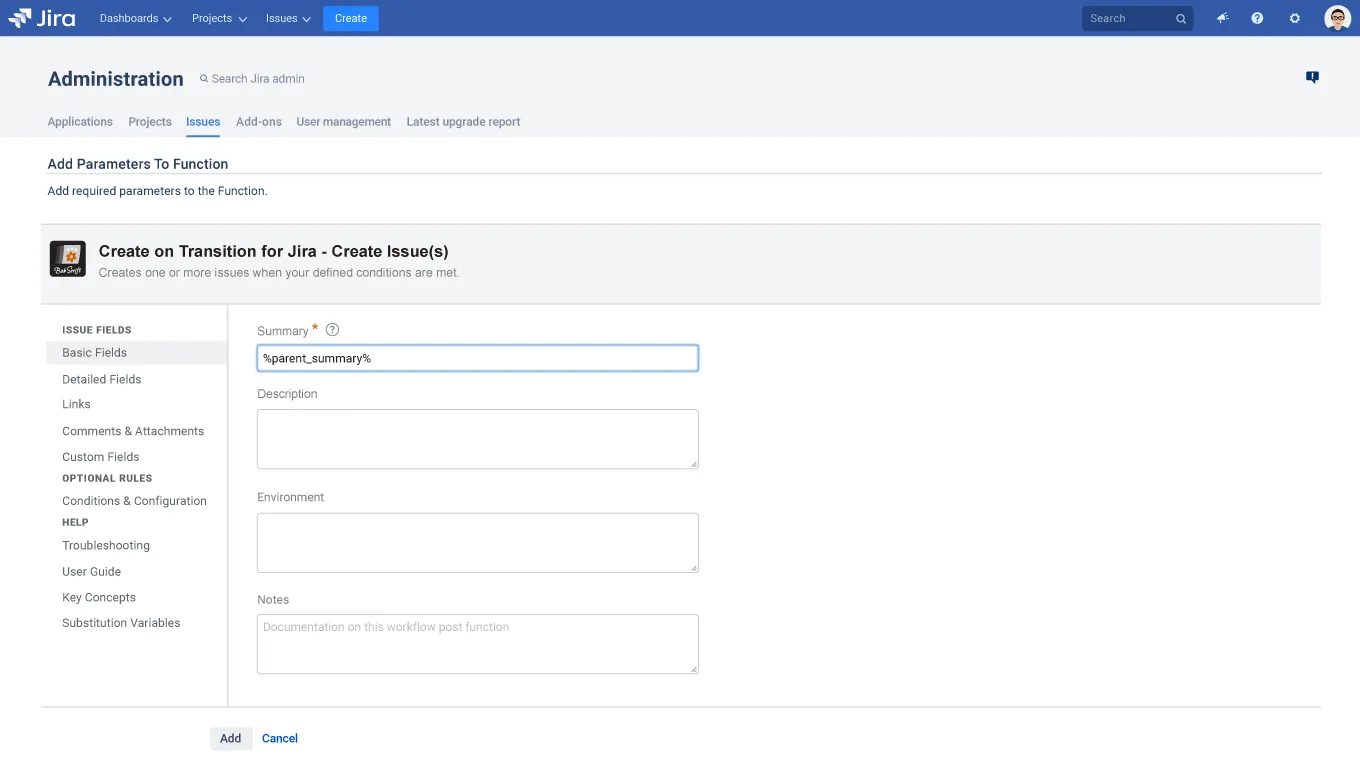Open the Latest upgrade report tab

pos(463,121)
